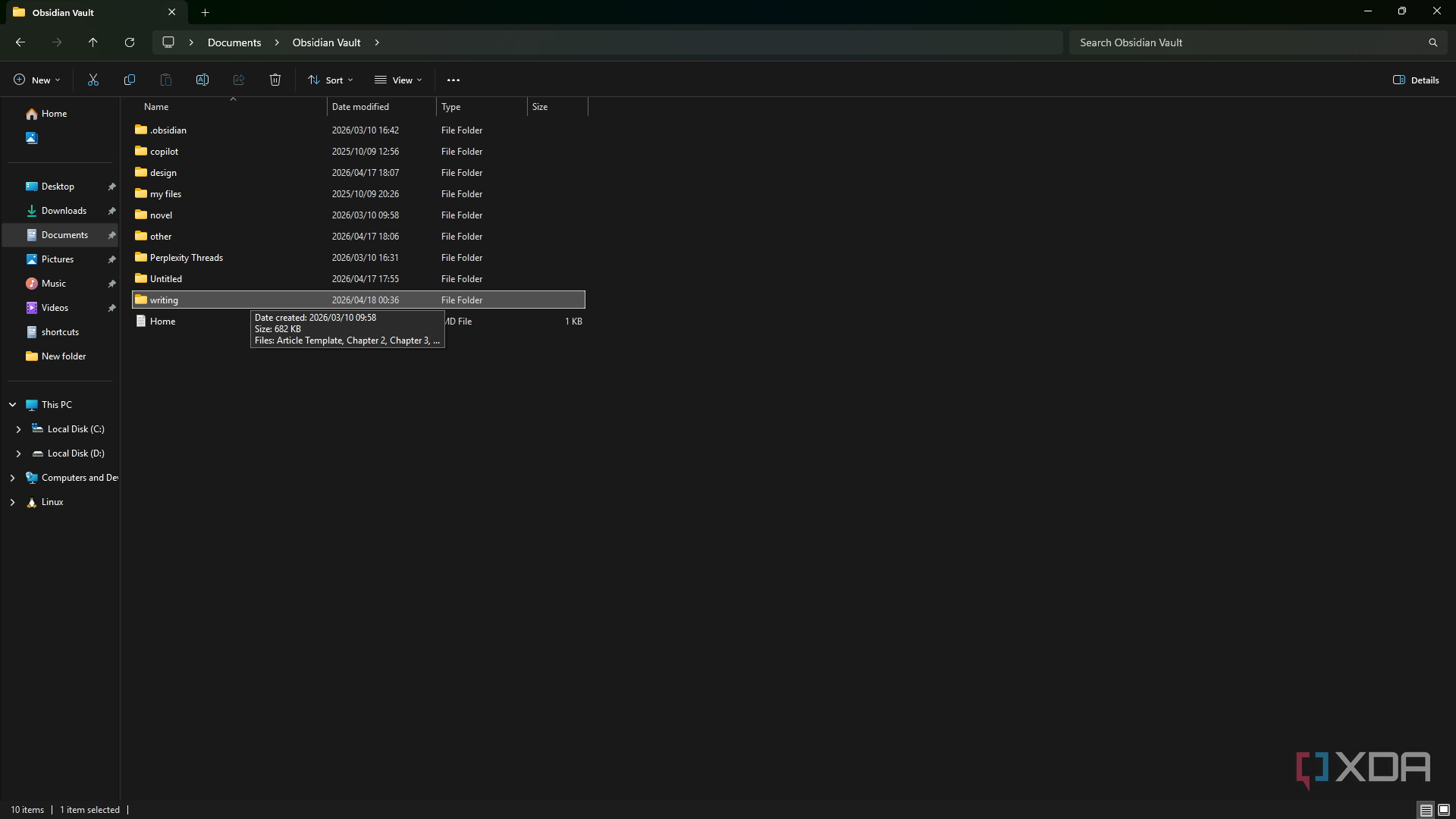Click the search magnifier icon
The image size is (1456, 819).
[x=1432, y=42]
